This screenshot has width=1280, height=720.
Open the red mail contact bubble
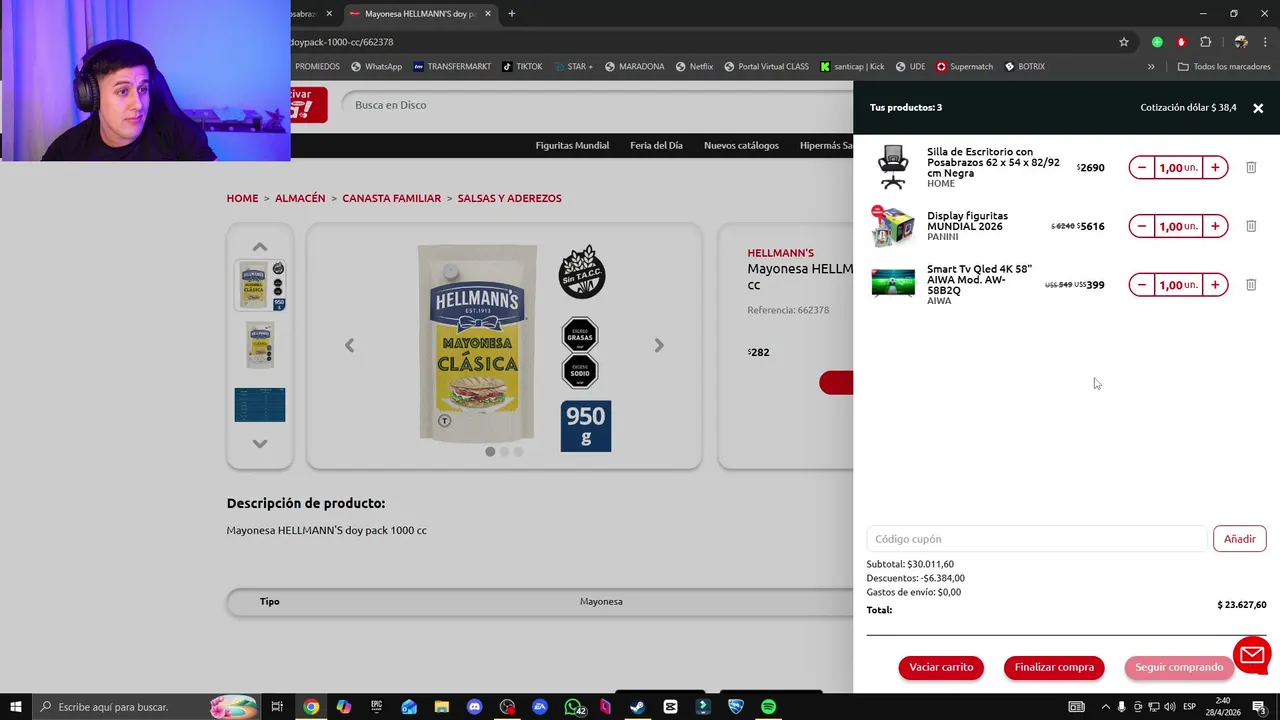pyautogui.click(x=1252, y=655)
